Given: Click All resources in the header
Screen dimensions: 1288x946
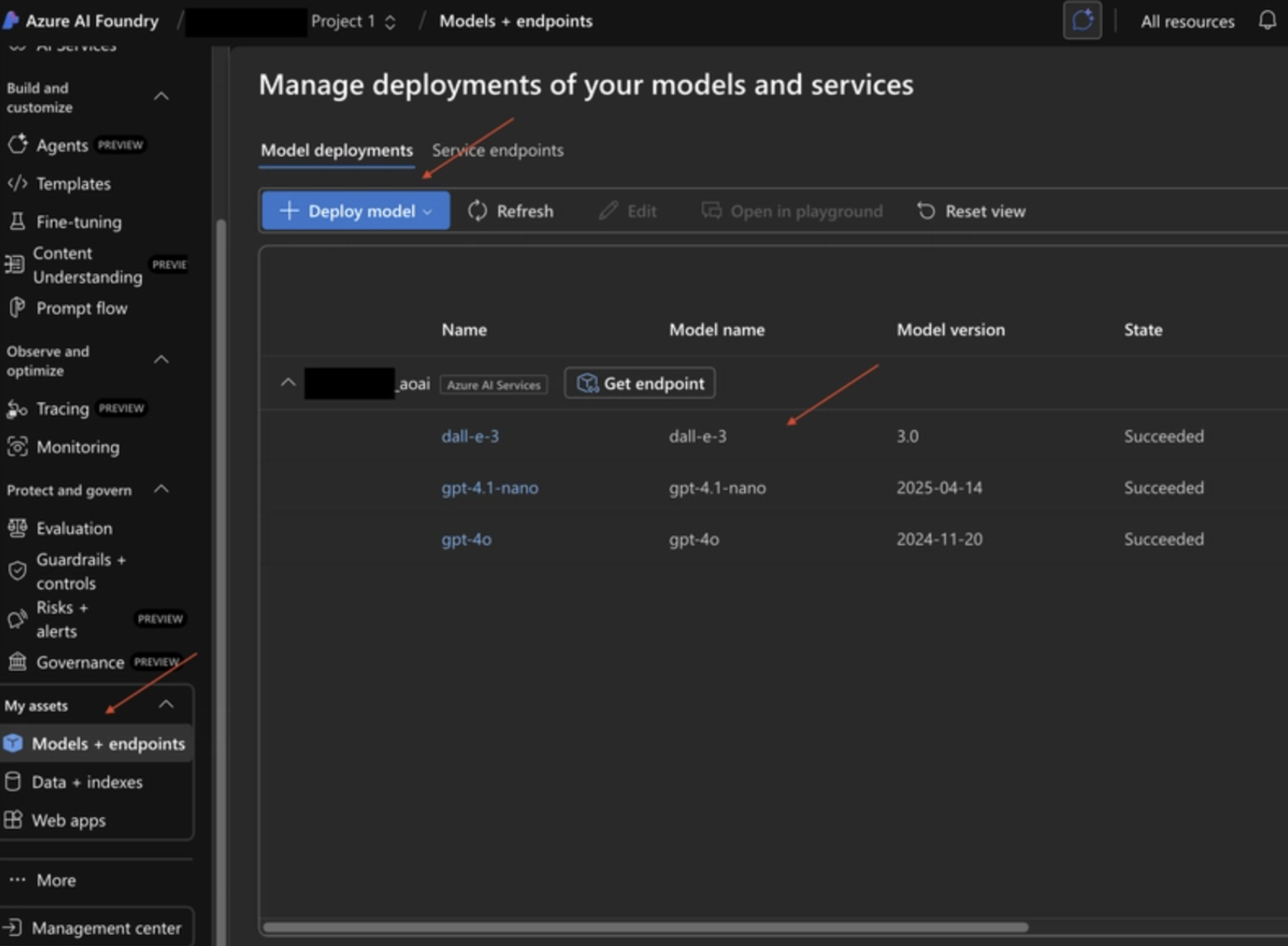Looking at the screenshot, I should tap(1187, 22).
